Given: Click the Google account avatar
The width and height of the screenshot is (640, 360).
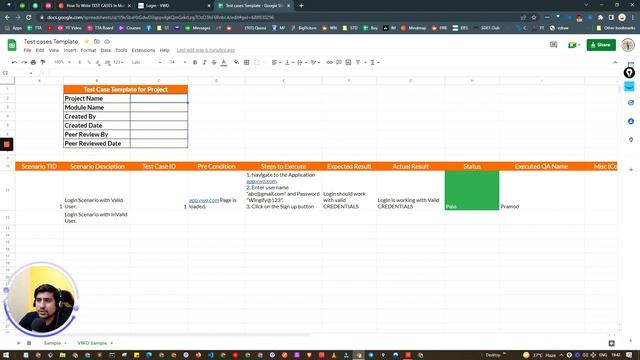Looking at the screenshot, I should point(628,45).
